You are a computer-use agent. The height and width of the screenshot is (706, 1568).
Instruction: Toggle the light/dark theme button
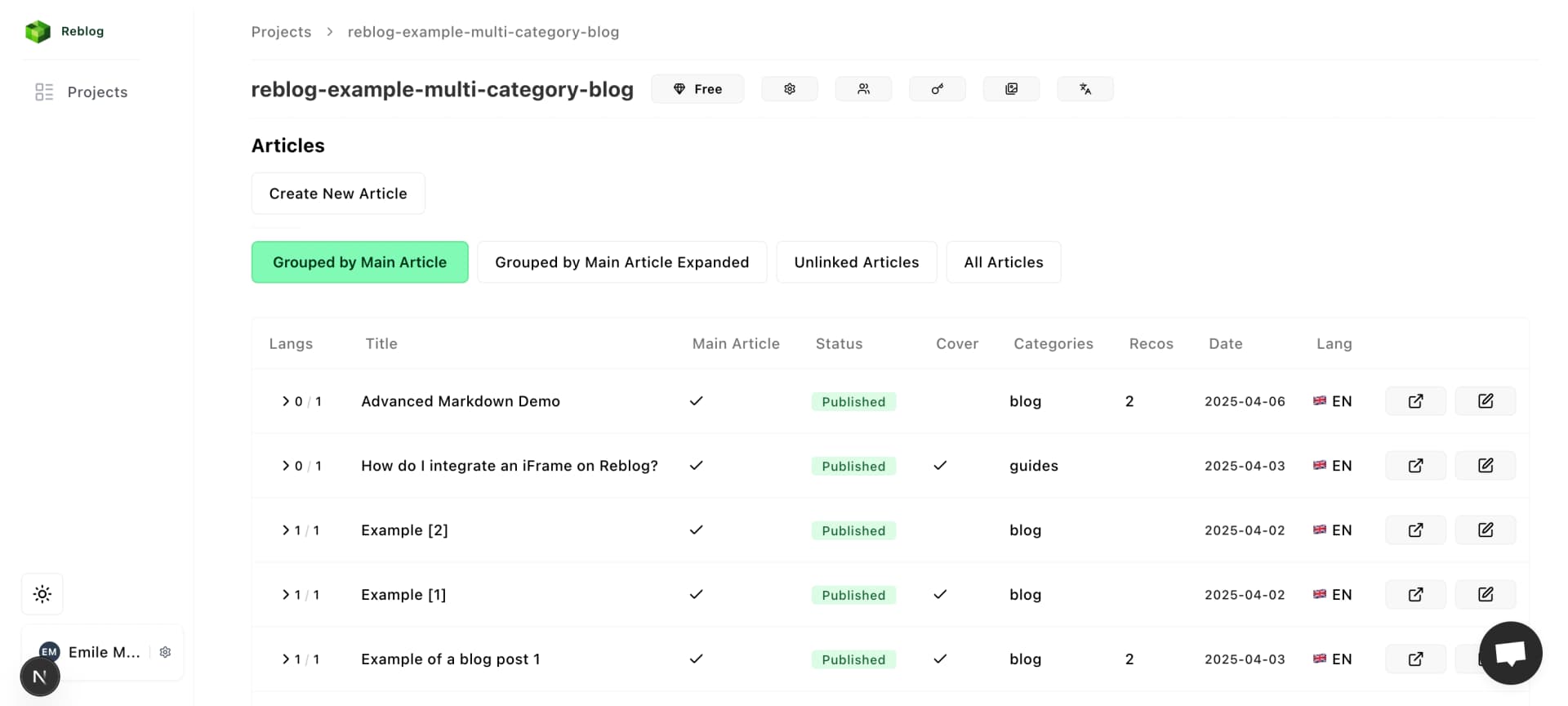(x=42, y=594)
